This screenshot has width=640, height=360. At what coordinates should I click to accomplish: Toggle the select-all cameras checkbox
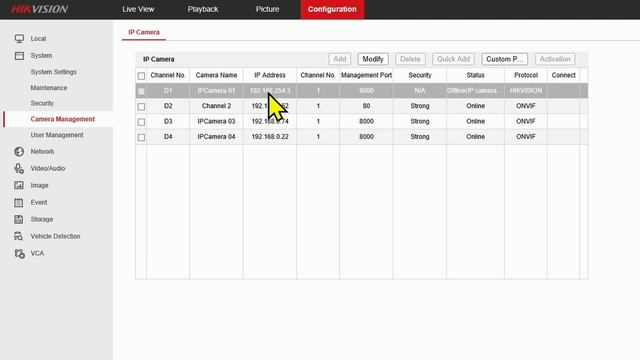pyautogui.click(x=141, y=76)
